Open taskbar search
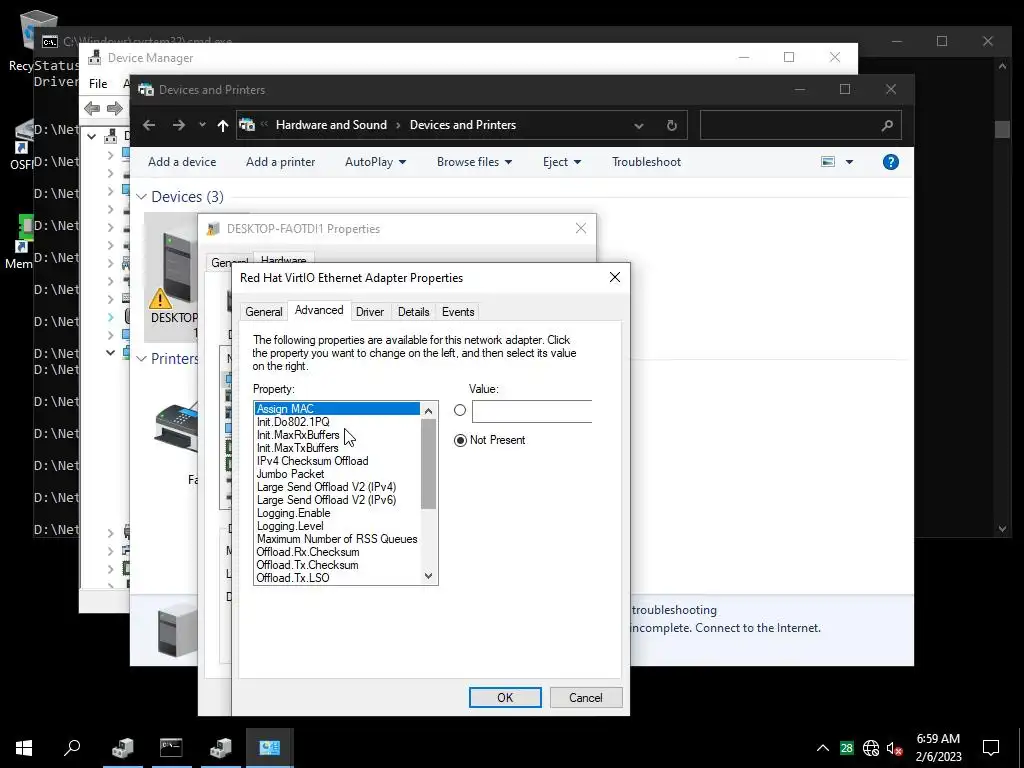This screenshot has width=1024, height=768. coord(72,747)
